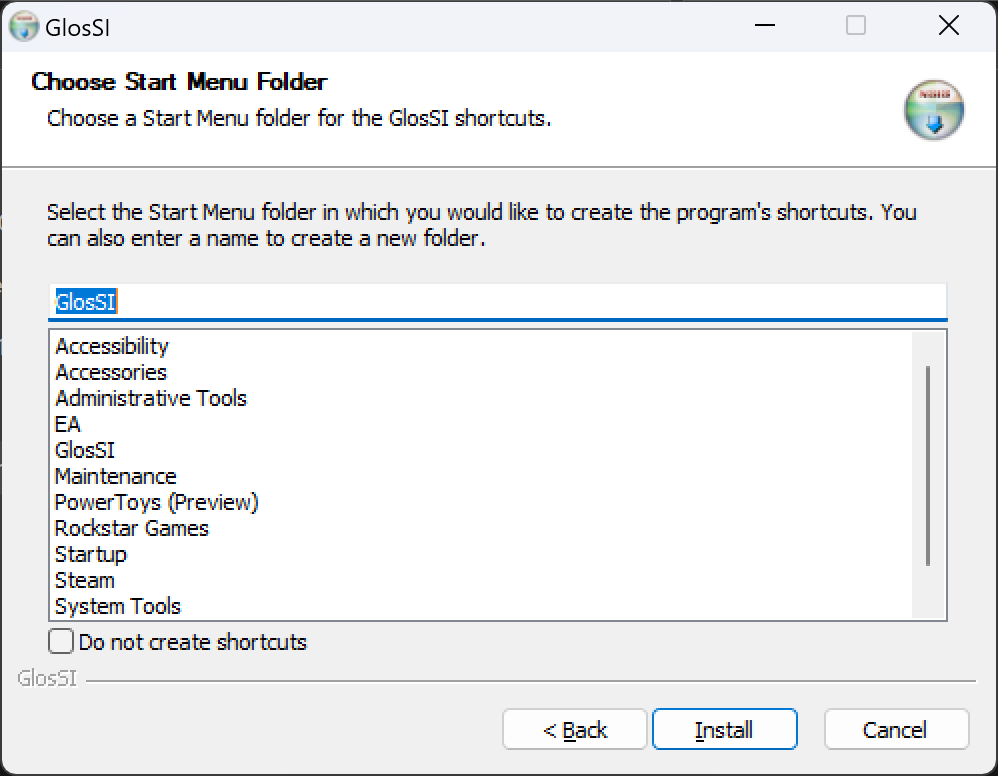Go back with the Back button
This screenshot has width=998, height=776.
(574, 729)
